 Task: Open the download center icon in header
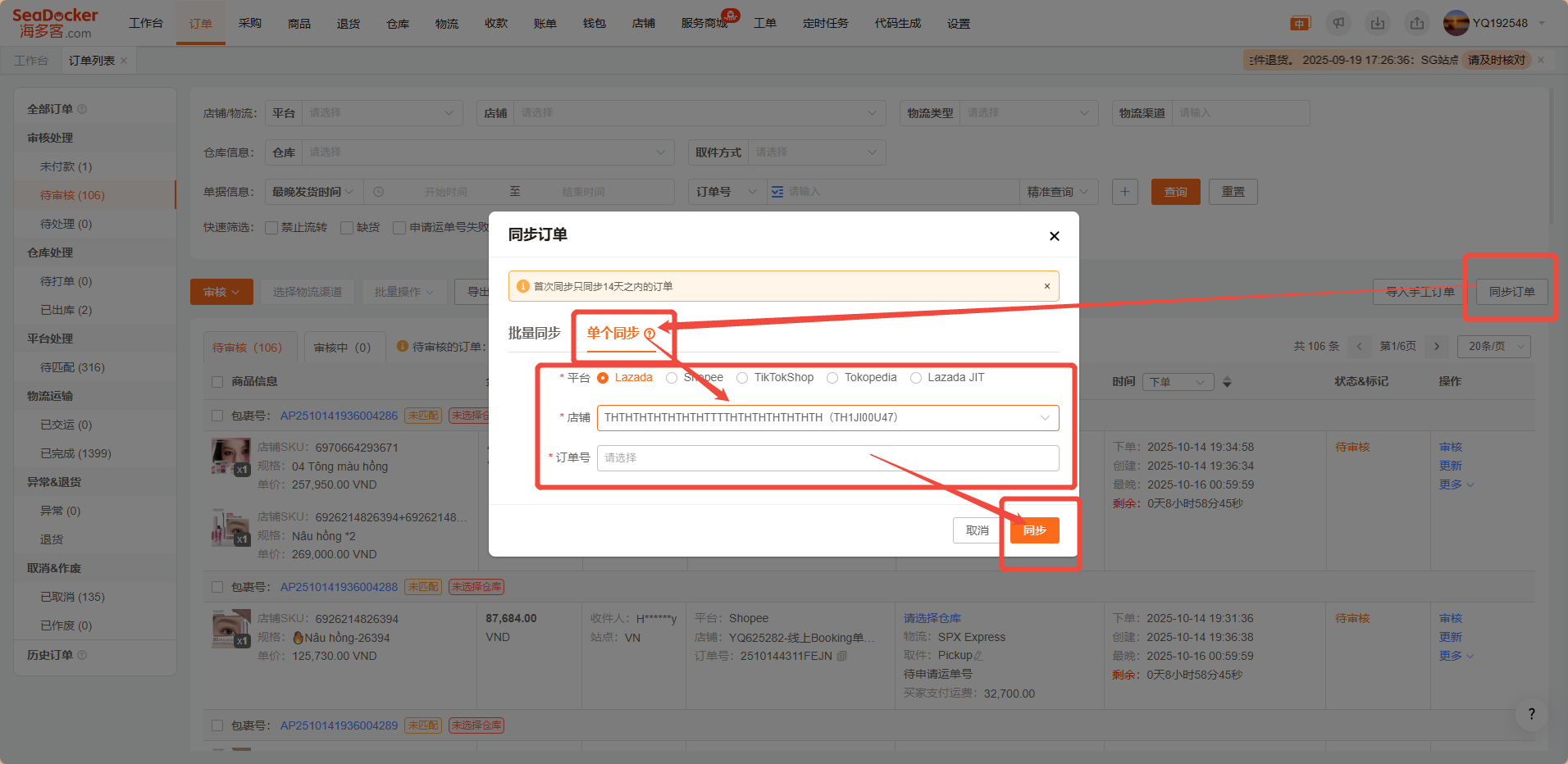[1378, 23]
